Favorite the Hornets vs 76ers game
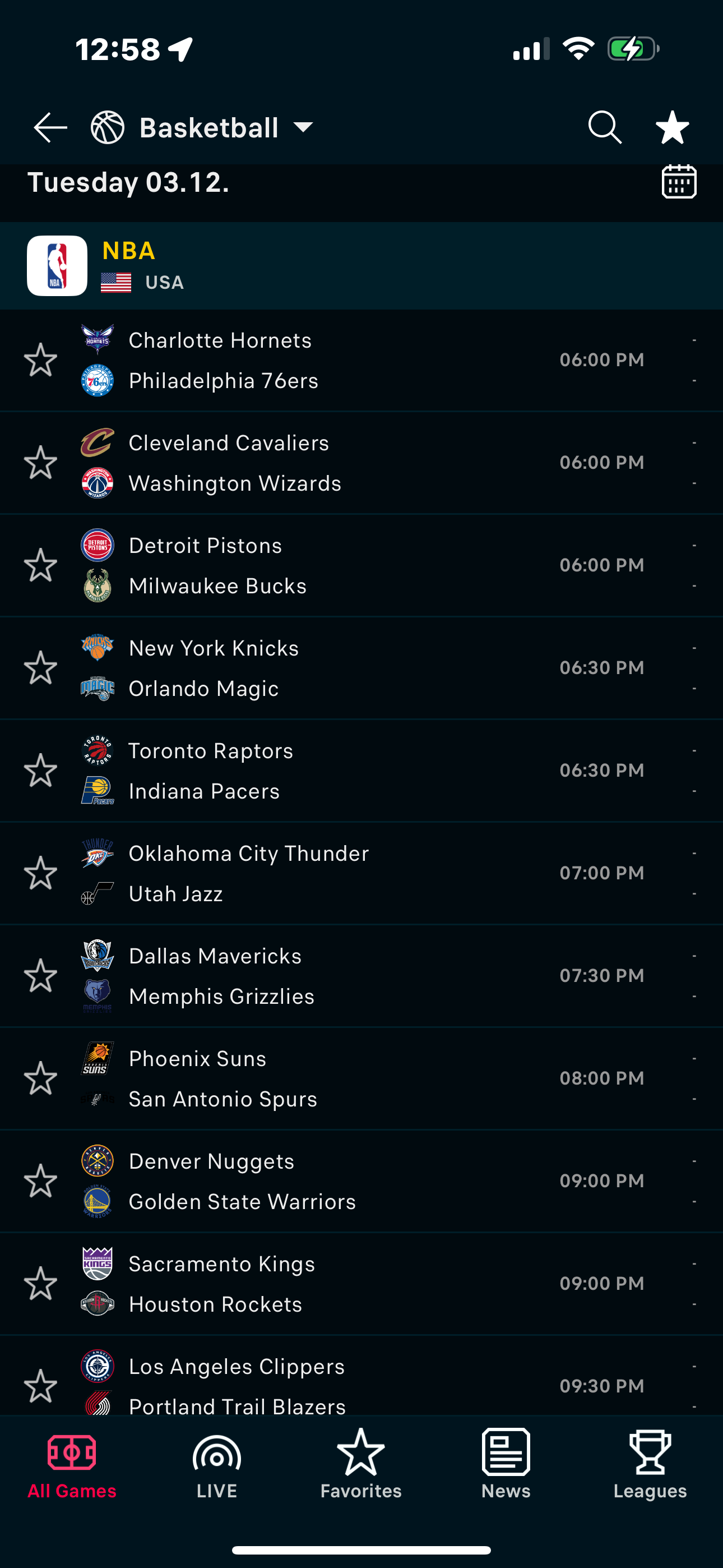 click(41, 359)
